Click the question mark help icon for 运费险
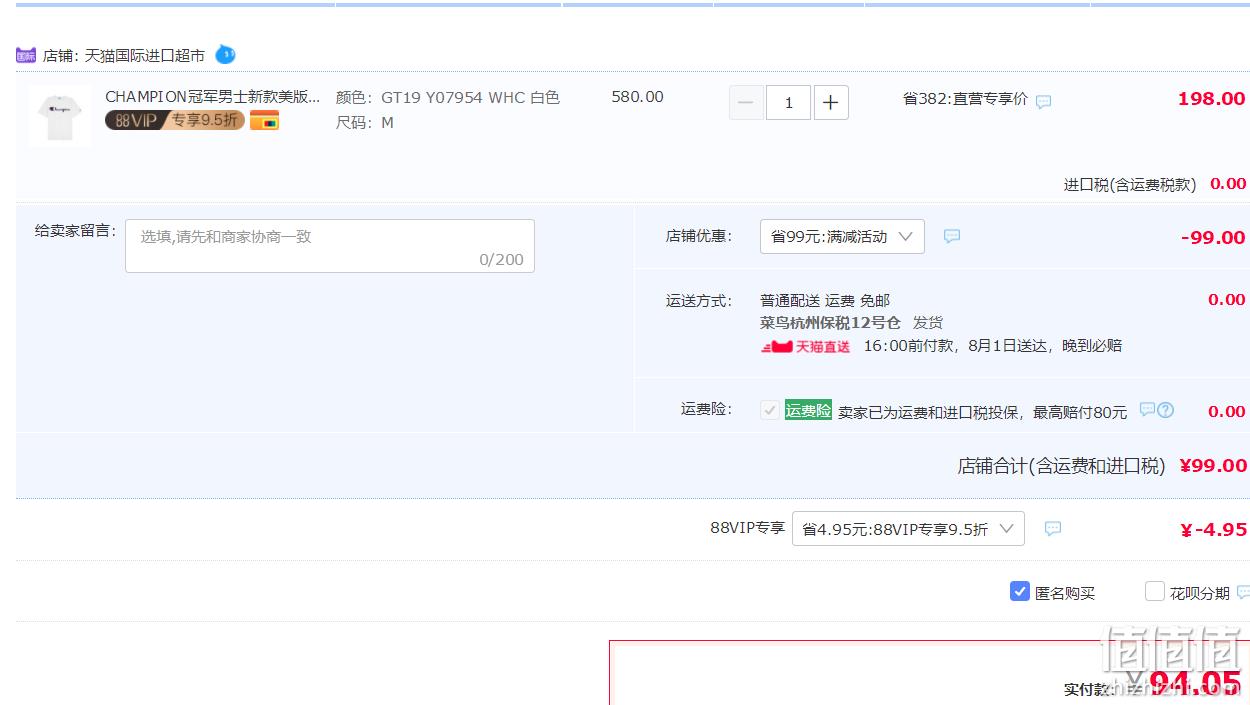1250x705 pixels. [1165, 410]
